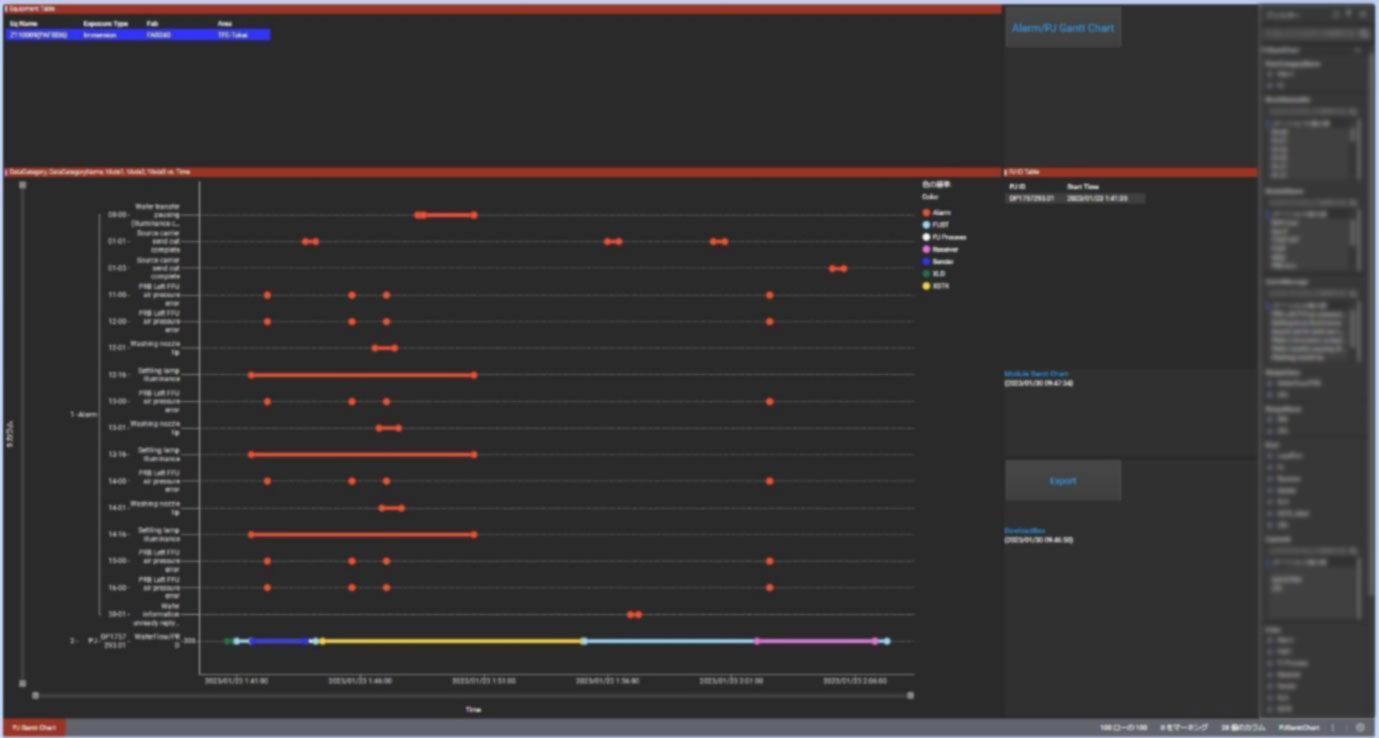The height and width of the screenshot is (738, 1379).
Task: Open the Module Gantt Chart link
Action: pos(1036,374)
